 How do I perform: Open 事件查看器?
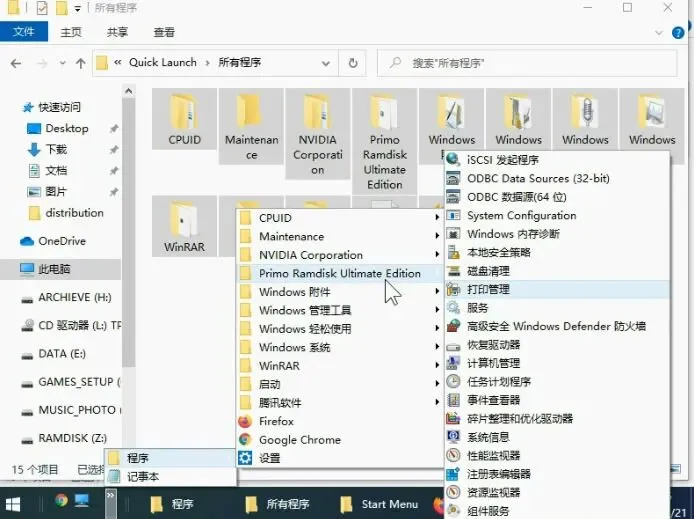(x=557, y=400)
